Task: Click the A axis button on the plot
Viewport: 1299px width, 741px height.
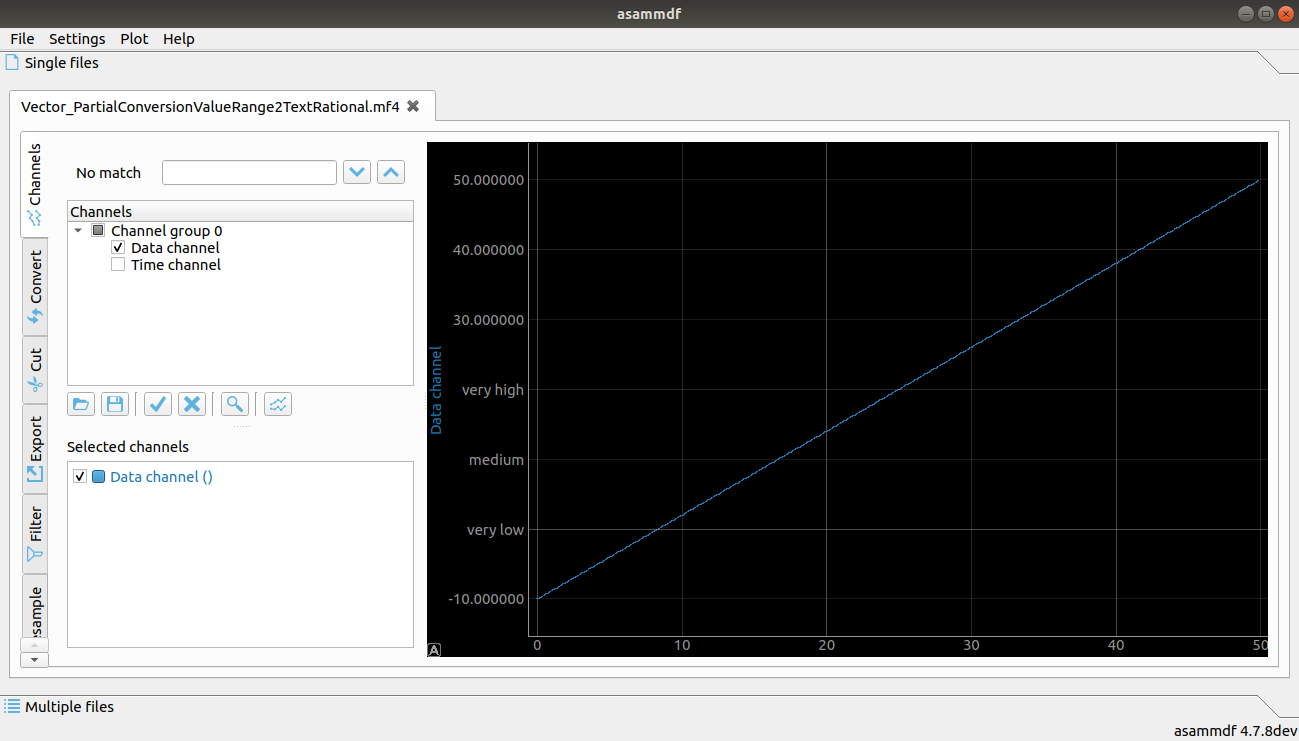Action: (x=434, y=650)
